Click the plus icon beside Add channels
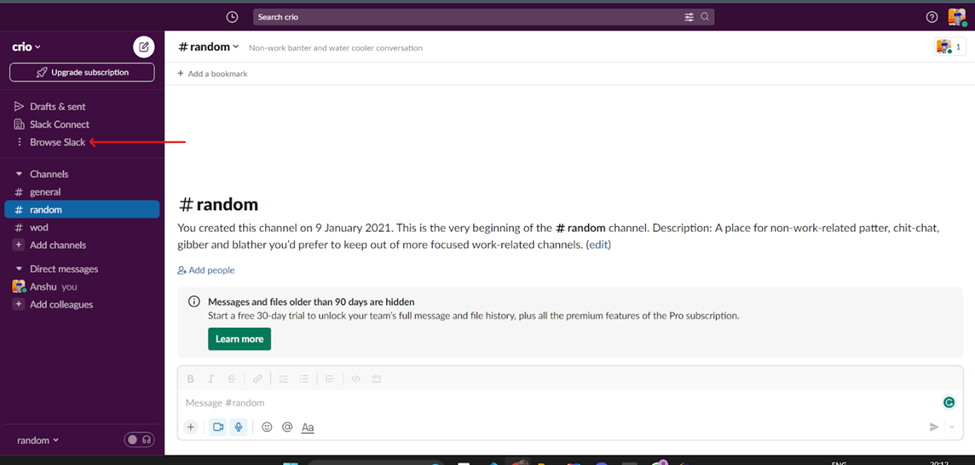 coord(19,245)
